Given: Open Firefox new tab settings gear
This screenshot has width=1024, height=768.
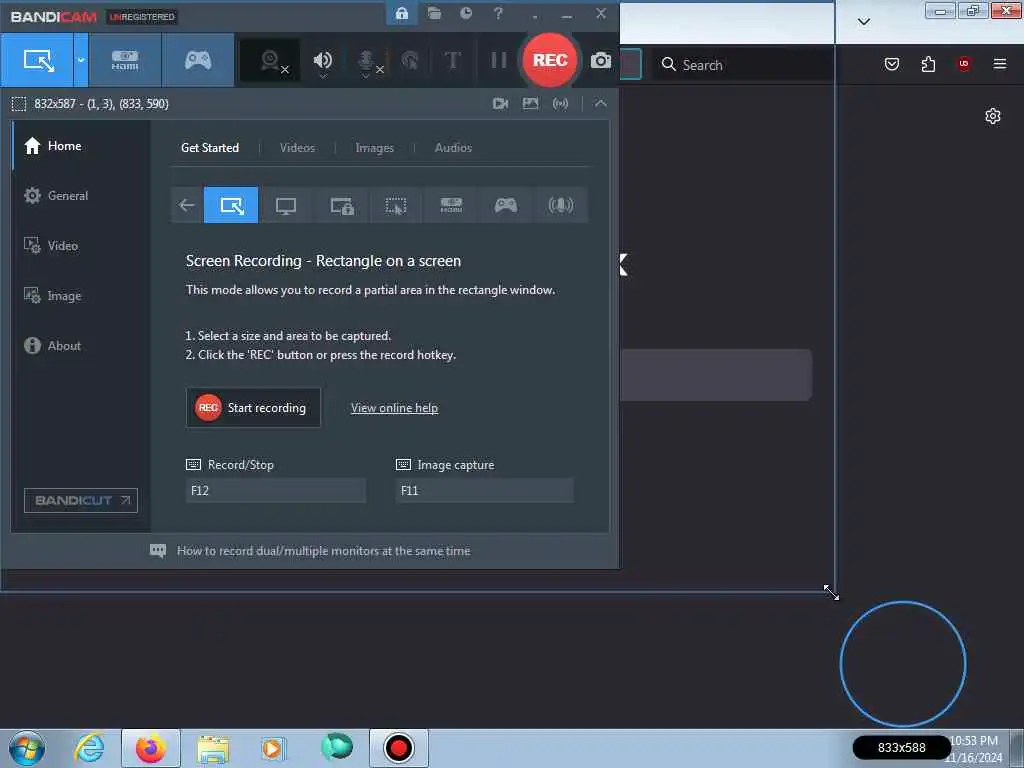Looking at the screenshot, I should 993,116.
